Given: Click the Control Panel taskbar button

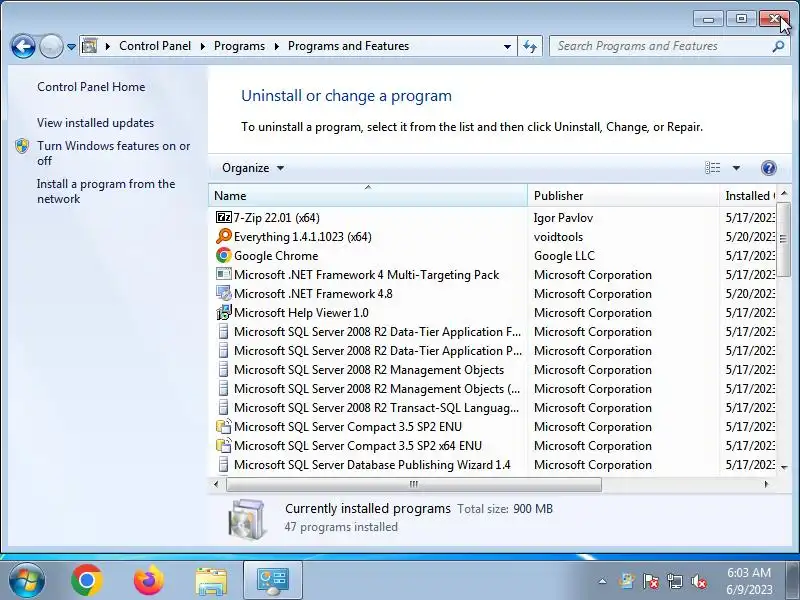Looking at the screenshot, I should [x=273, y=581].
